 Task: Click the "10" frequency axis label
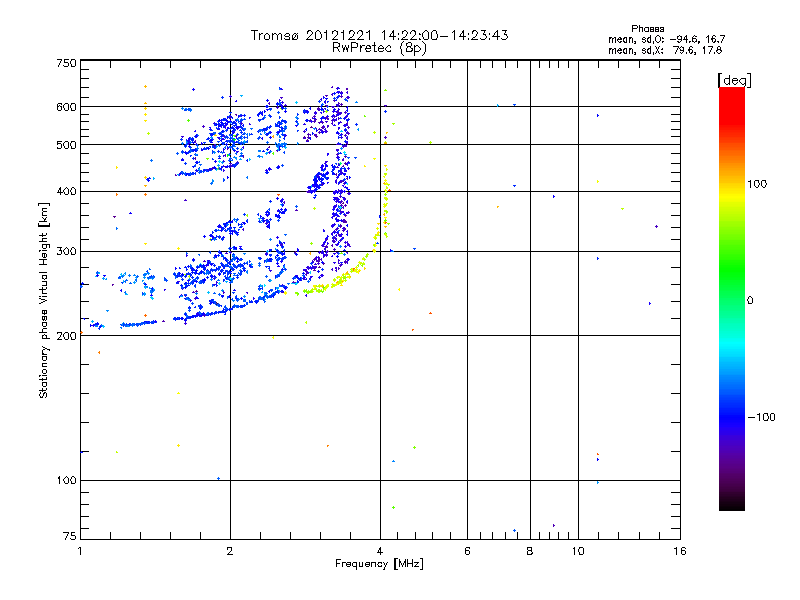pos(578,551)
